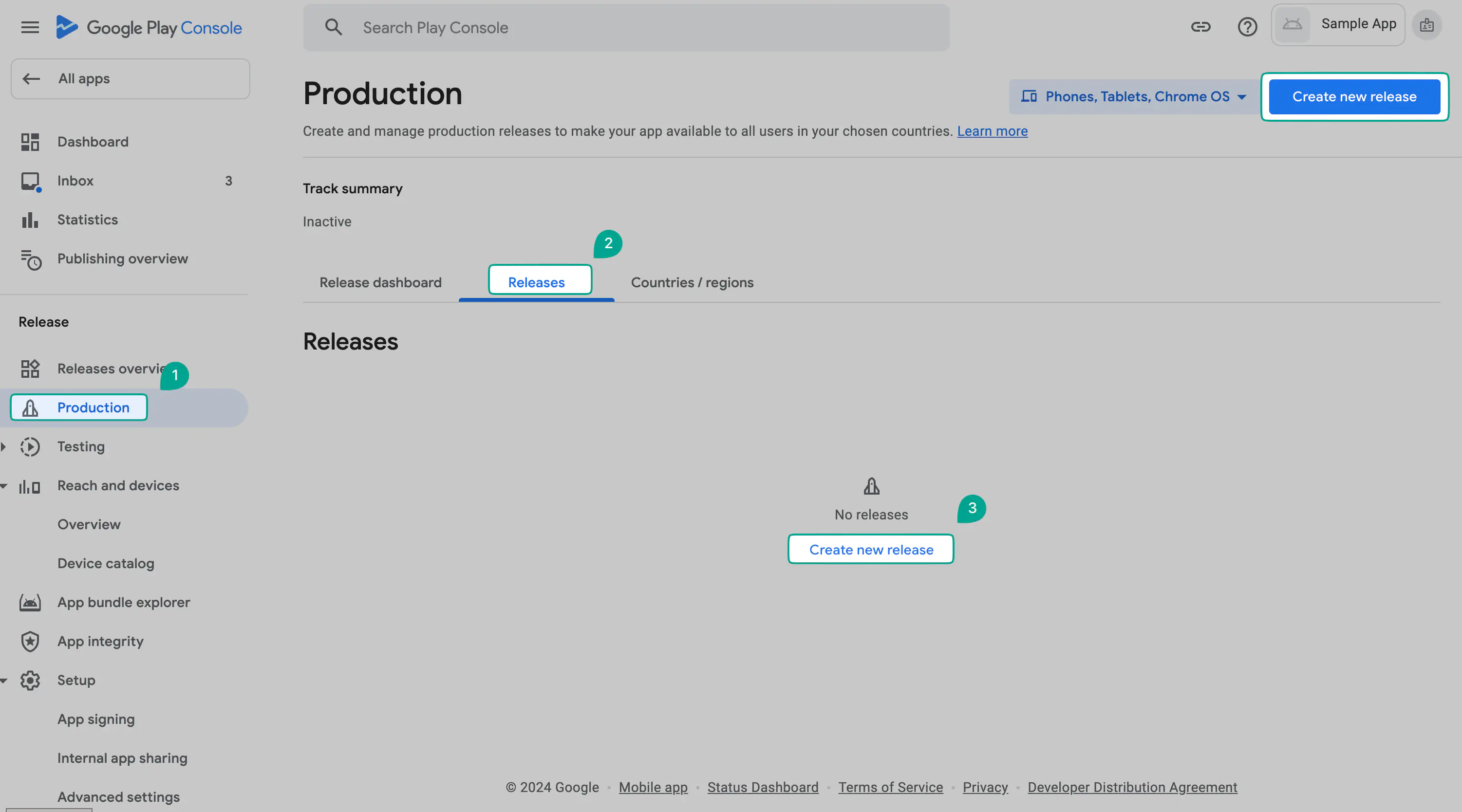Open Inbox from sidebar
Viewport: 1462px width, 812px height.
click(75, 181)
